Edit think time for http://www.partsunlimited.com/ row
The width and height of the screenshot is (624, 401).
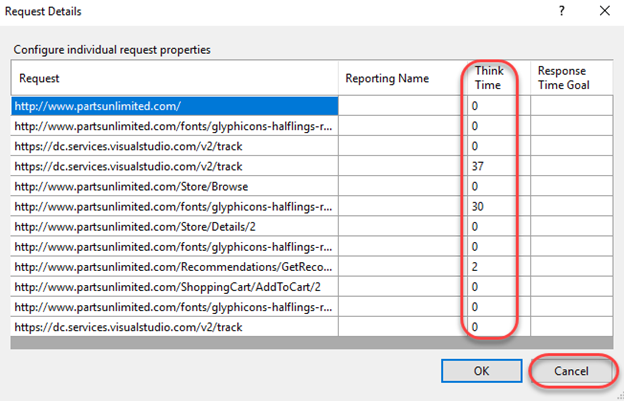499,106
